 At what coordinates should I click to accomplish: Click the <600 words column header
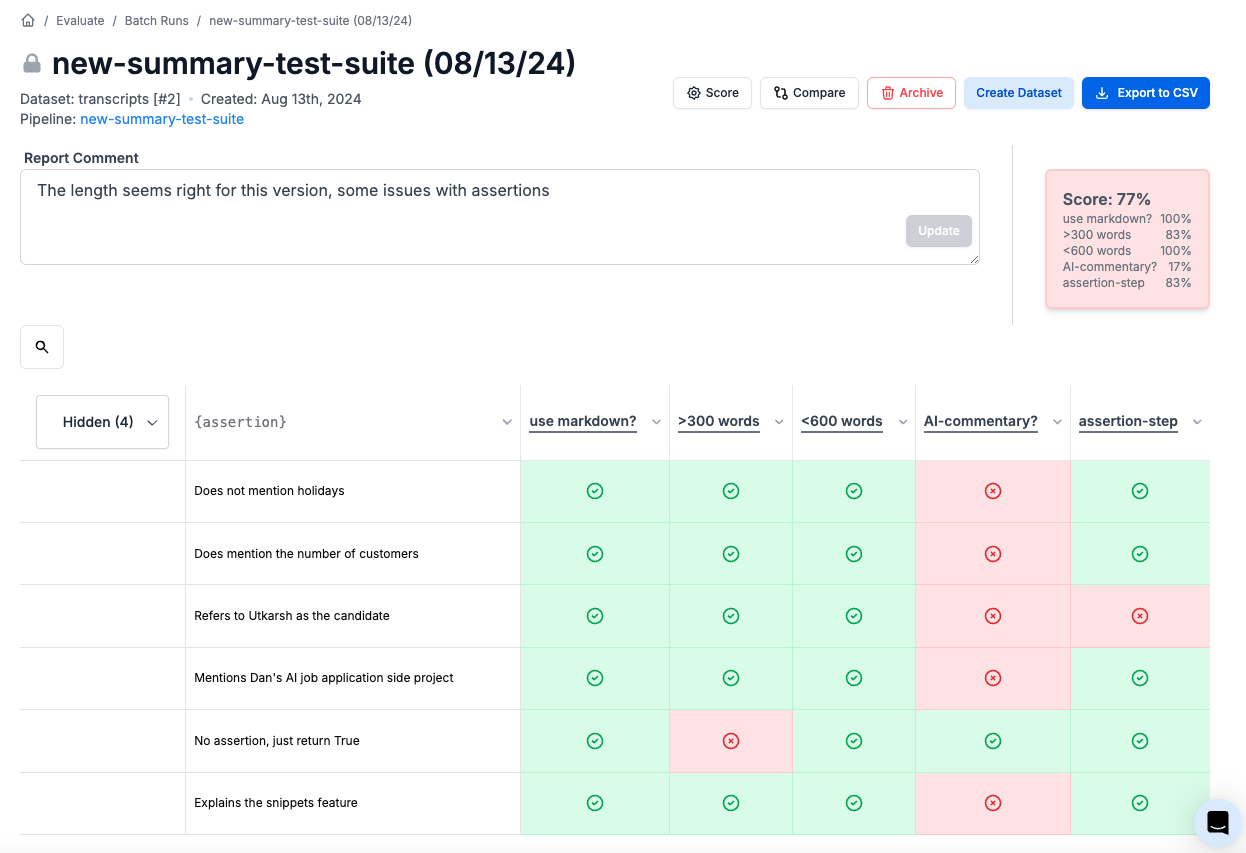click(x=842, y=421)
